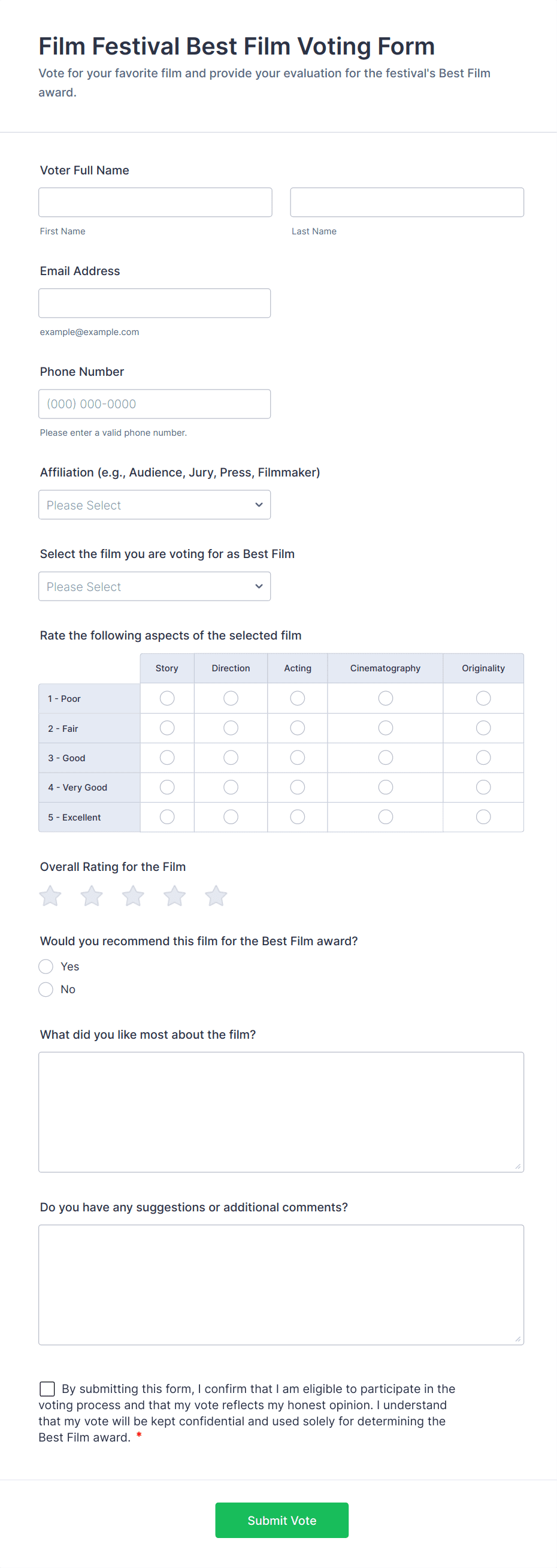Submit the vote with the green button
Image resolution: width=557 pixels, height=1568 pixels.
click(x=281, y=1520)
